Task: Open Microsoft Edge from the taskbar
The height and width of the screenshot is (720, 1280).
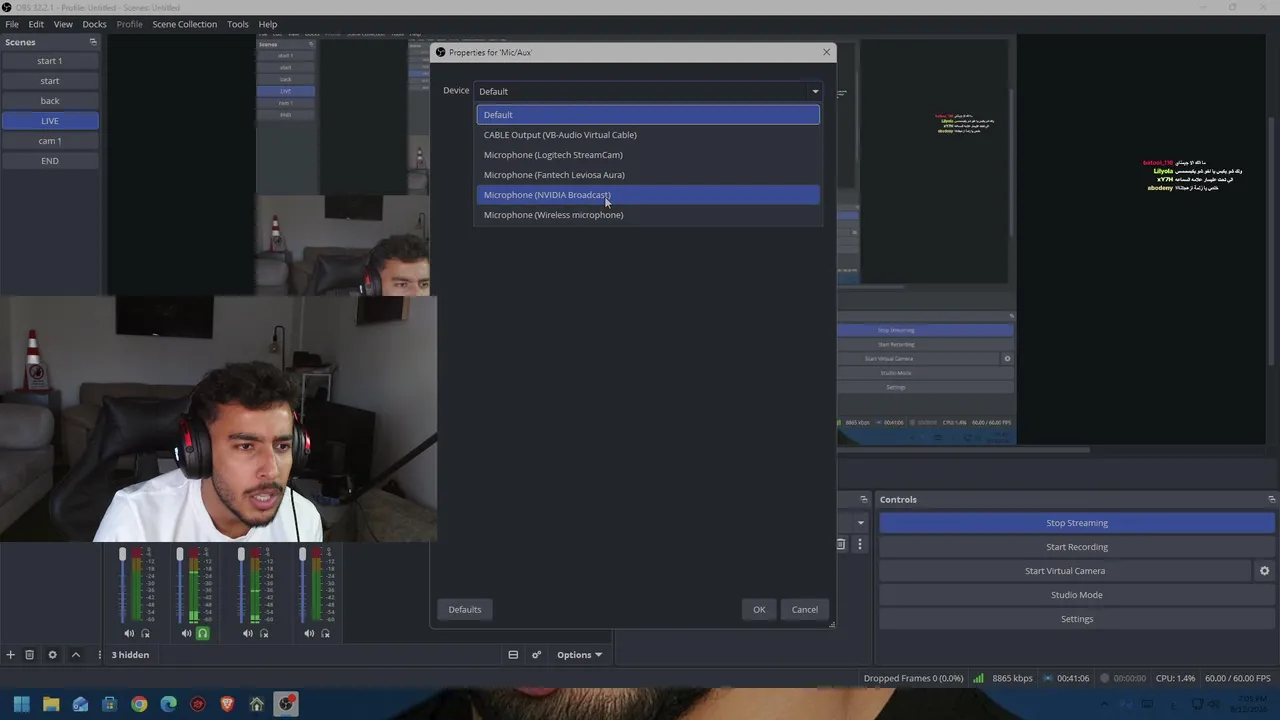Action: [x=168, y=704]
